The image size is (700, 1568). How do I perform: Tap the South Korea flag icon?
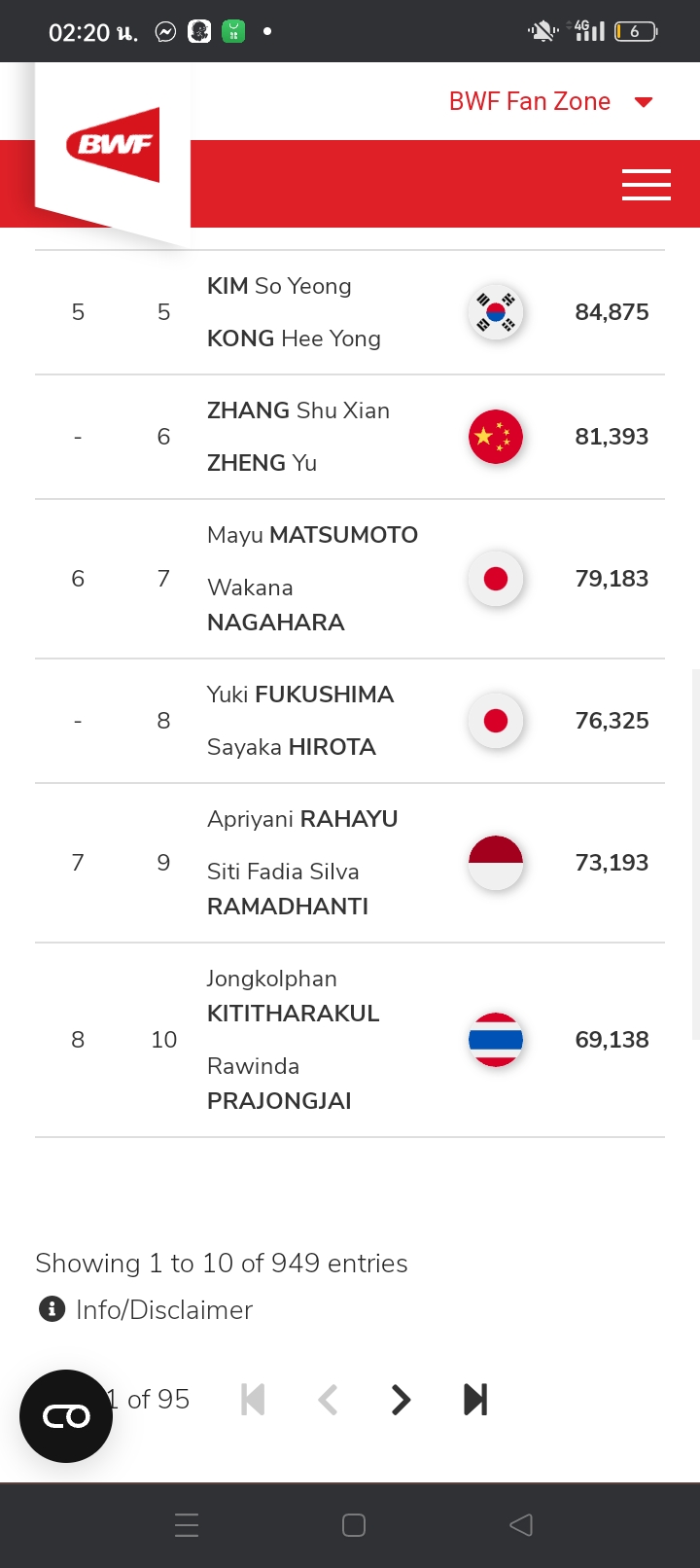[x=496, y=312]
